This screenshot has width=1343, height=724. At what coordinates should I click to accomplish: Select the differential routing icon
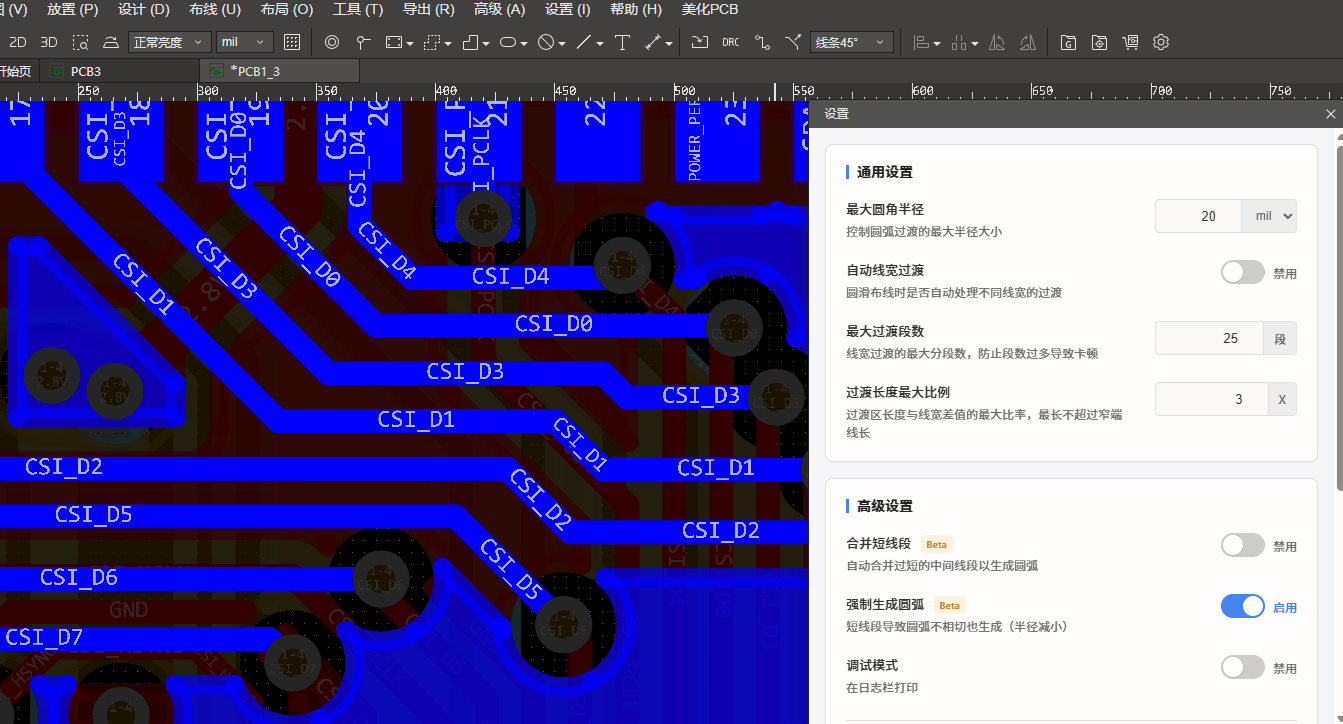793,42
